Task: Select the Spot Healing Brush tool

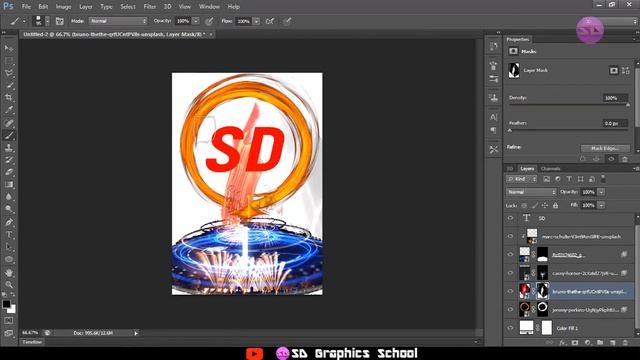Action: (9, 123)
